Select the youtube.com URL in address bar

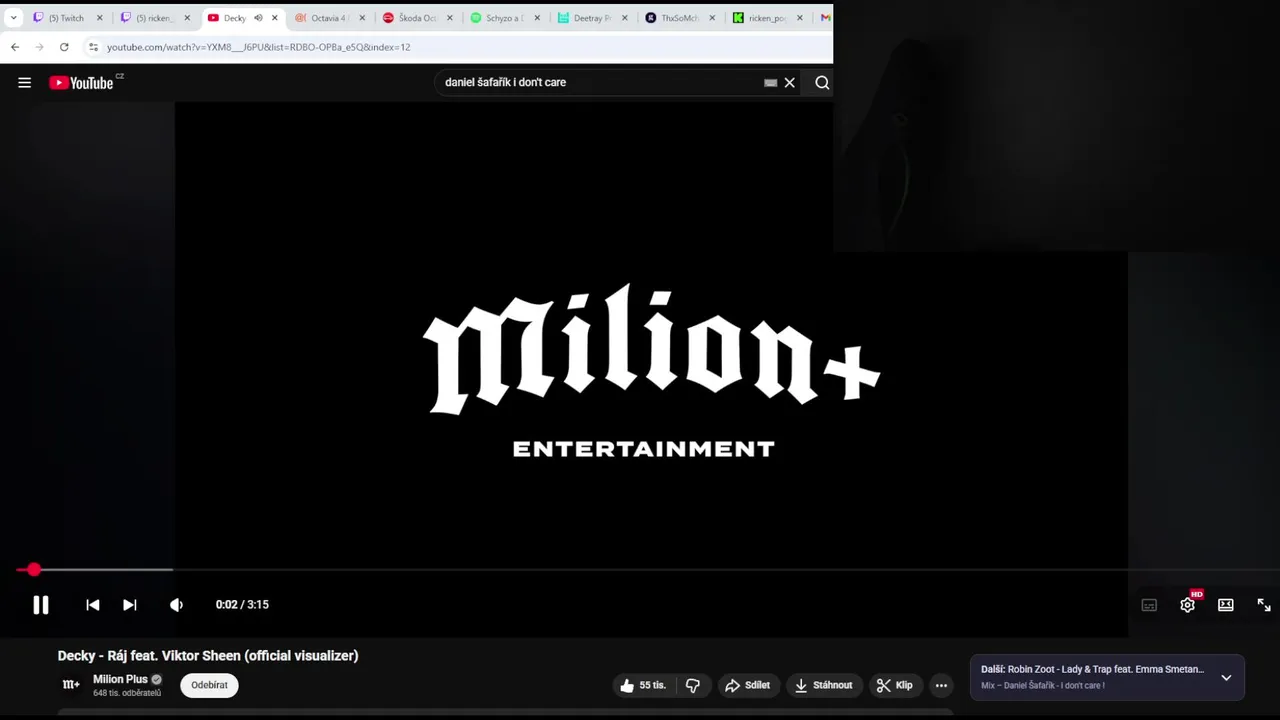pyautogui.click(x=258, y=47)
